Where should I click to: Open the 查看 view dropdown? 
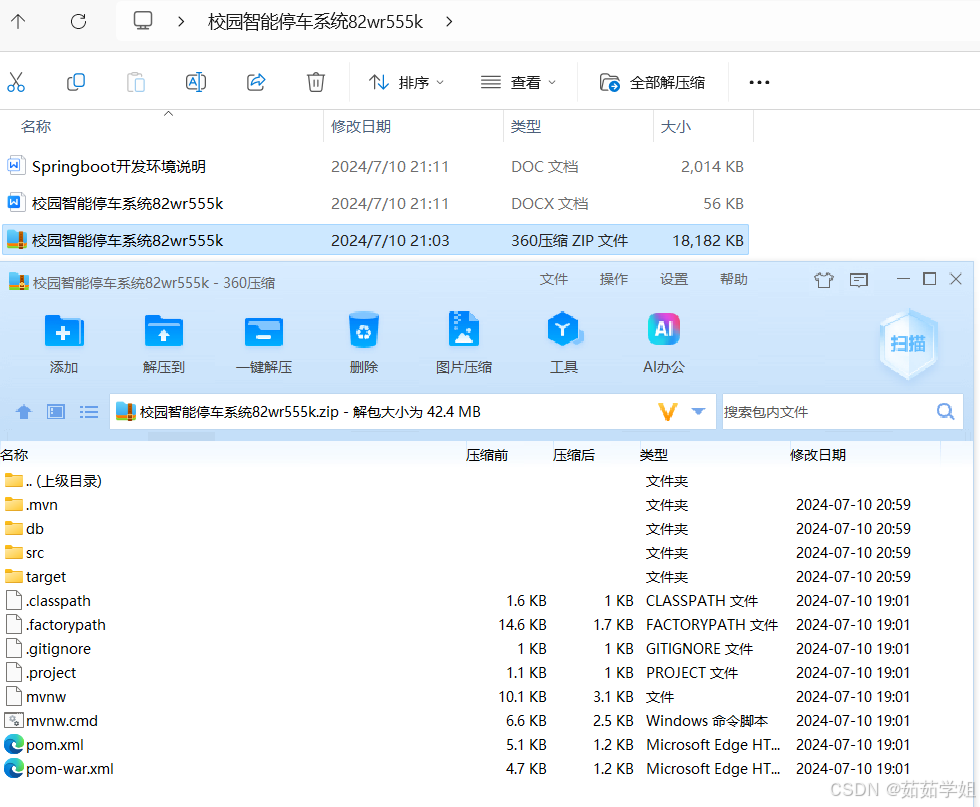[518, 82]
